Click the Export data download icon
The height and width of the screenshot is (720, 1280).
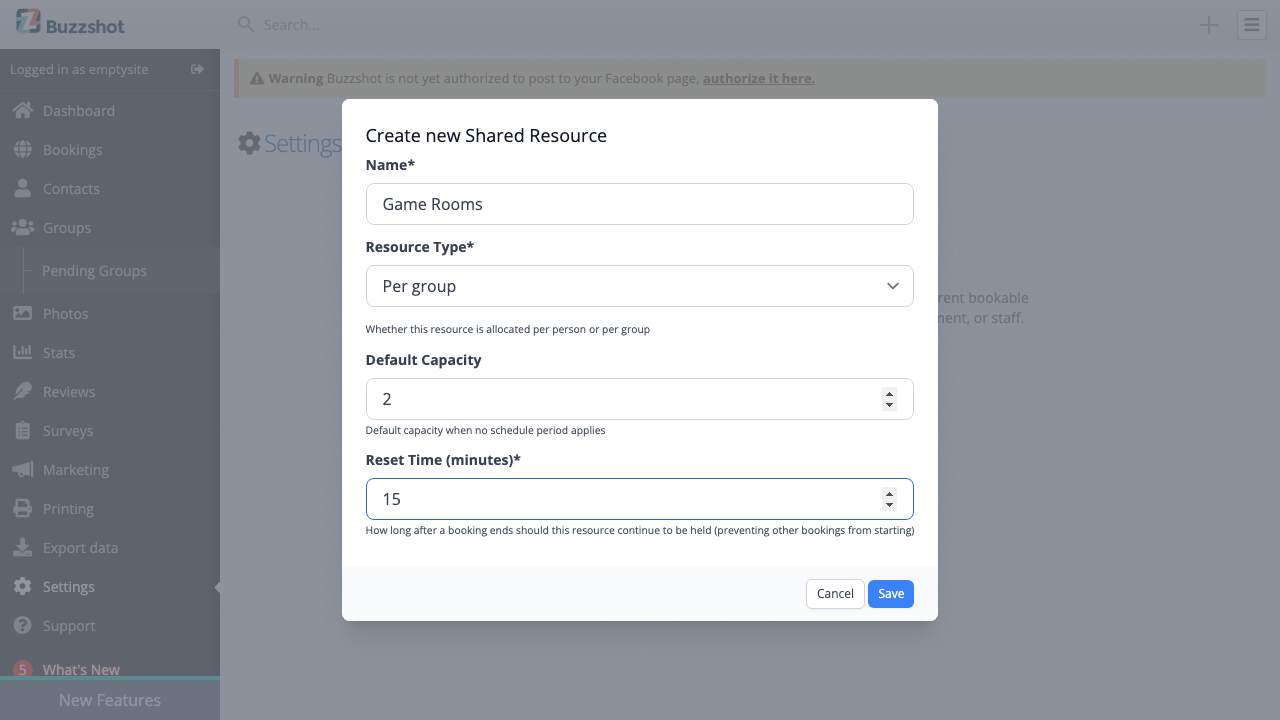(21, 547)
